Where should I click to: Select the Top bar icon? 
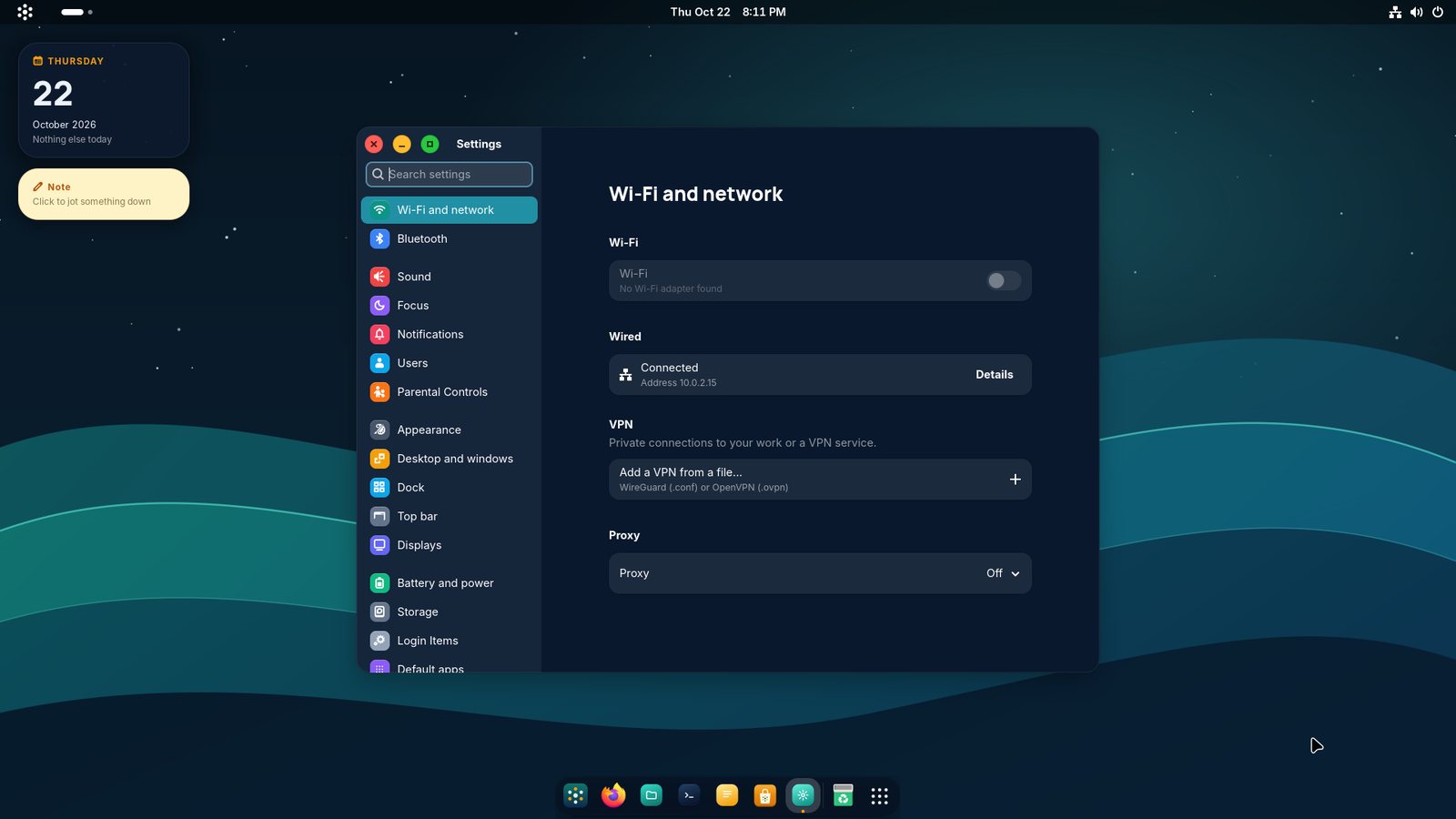tap(379, 516)
